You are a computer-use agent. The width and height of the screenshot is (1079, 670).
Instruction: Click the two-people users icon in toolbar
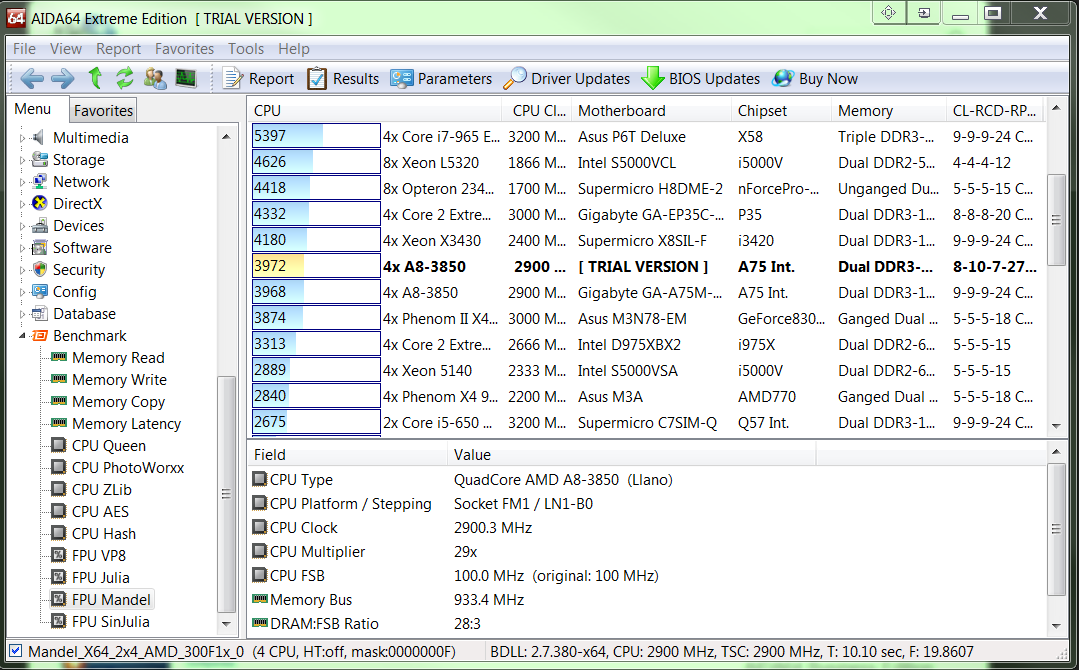(x=155, y=78)
